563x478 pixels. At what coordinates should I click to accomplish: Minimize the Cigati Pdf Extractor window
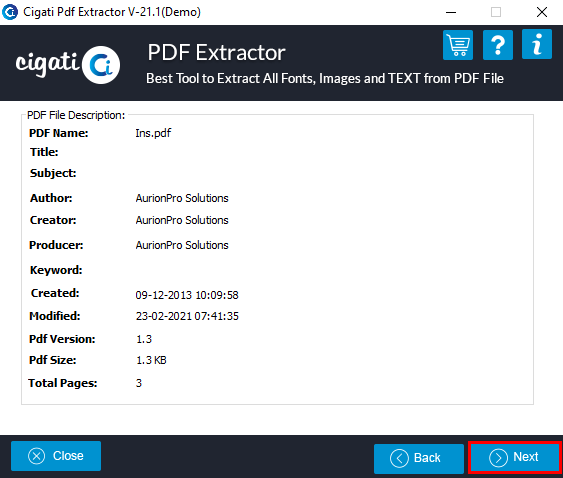451,12
